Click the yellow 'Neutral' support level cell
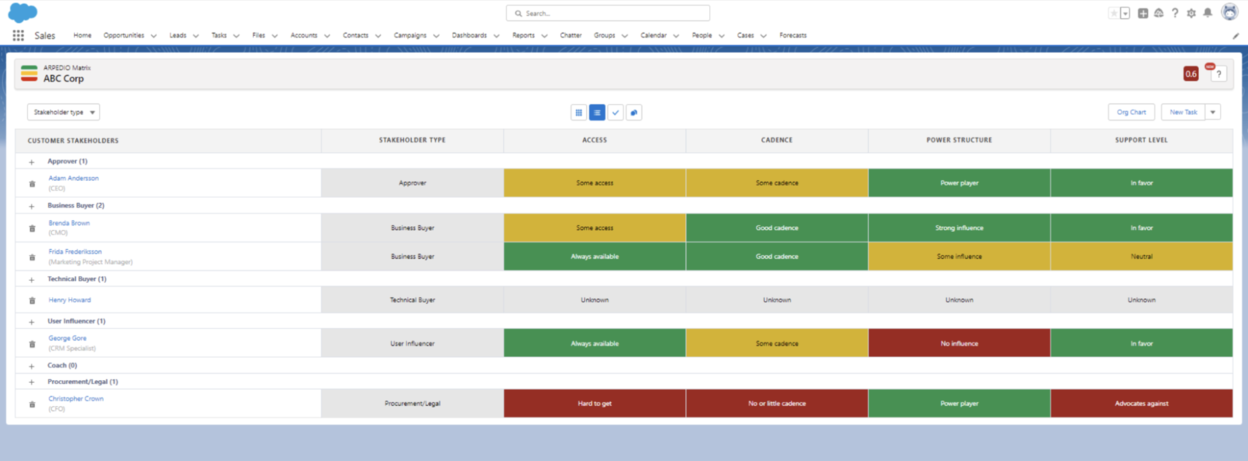 (1141, 257)
